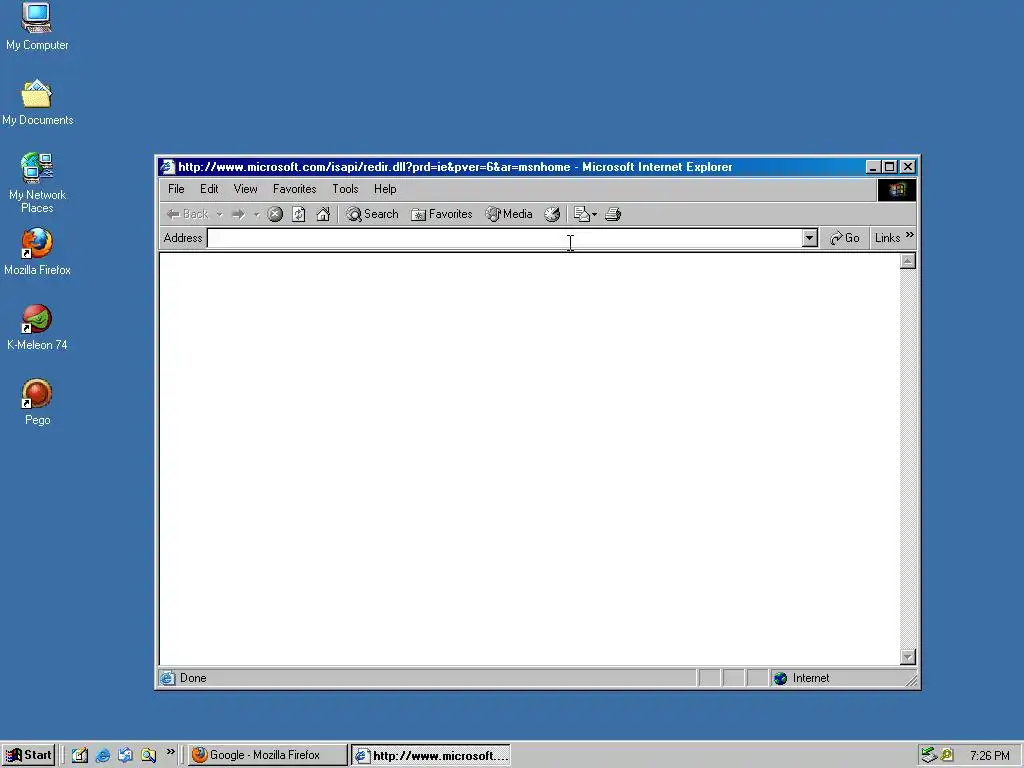The image size is (1024, 768).
Task: Click the scrollbar down arrow
Action: pyautogui.click(x=908, y=657)
